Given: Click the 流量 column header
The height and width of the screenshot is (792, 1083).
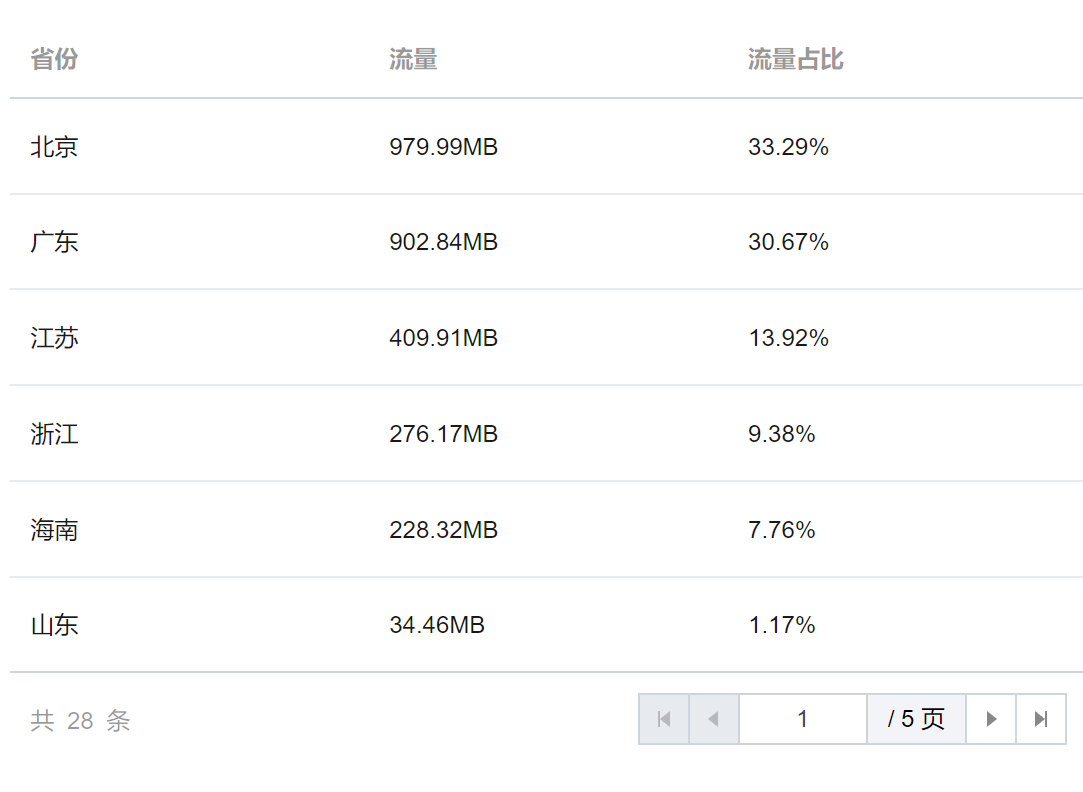Looking at the screenshot, I should click(413, 59).
